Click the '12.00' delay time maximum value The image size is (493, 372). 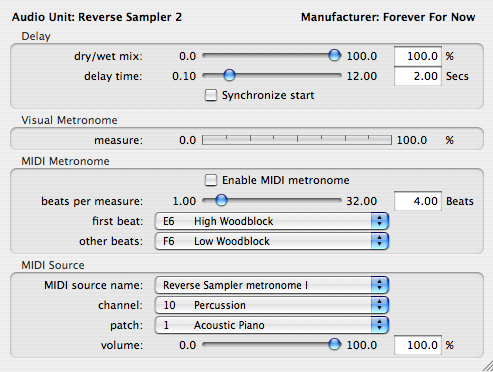pos(362,76)
